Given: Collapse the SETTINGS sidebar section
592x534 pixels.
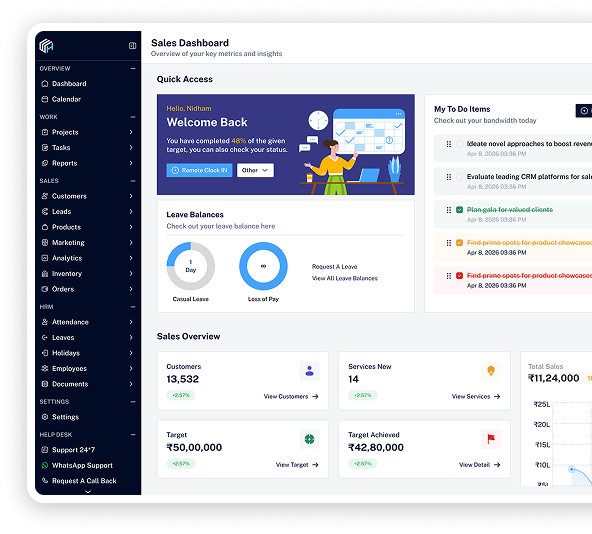Looking at the screenshot, I should (x=133, y=401).
